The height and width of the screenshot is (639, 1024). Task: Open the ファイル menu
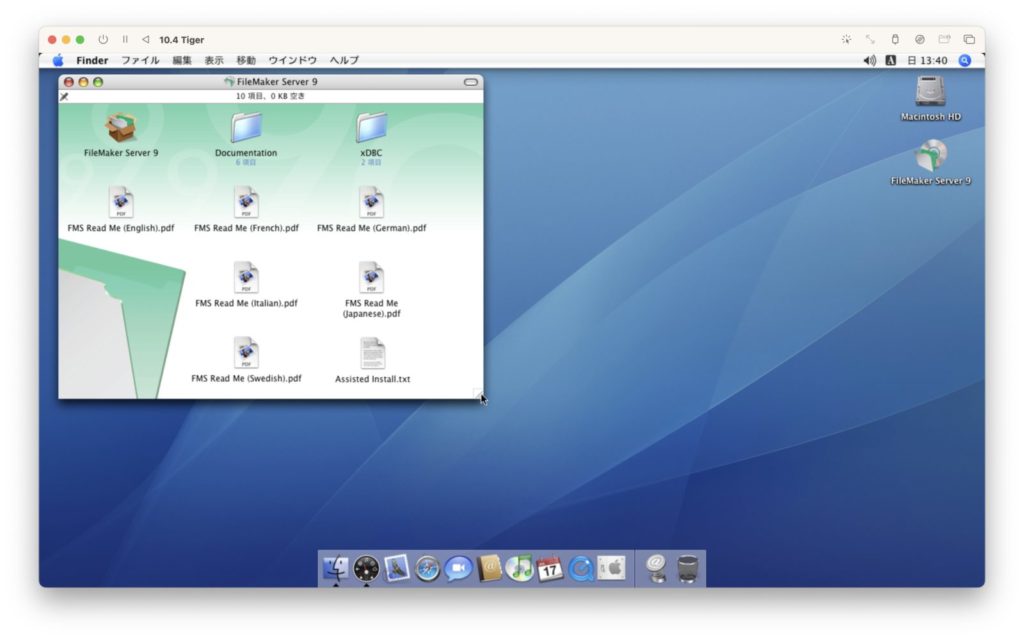pyautogui.click(x=140, y=60)
